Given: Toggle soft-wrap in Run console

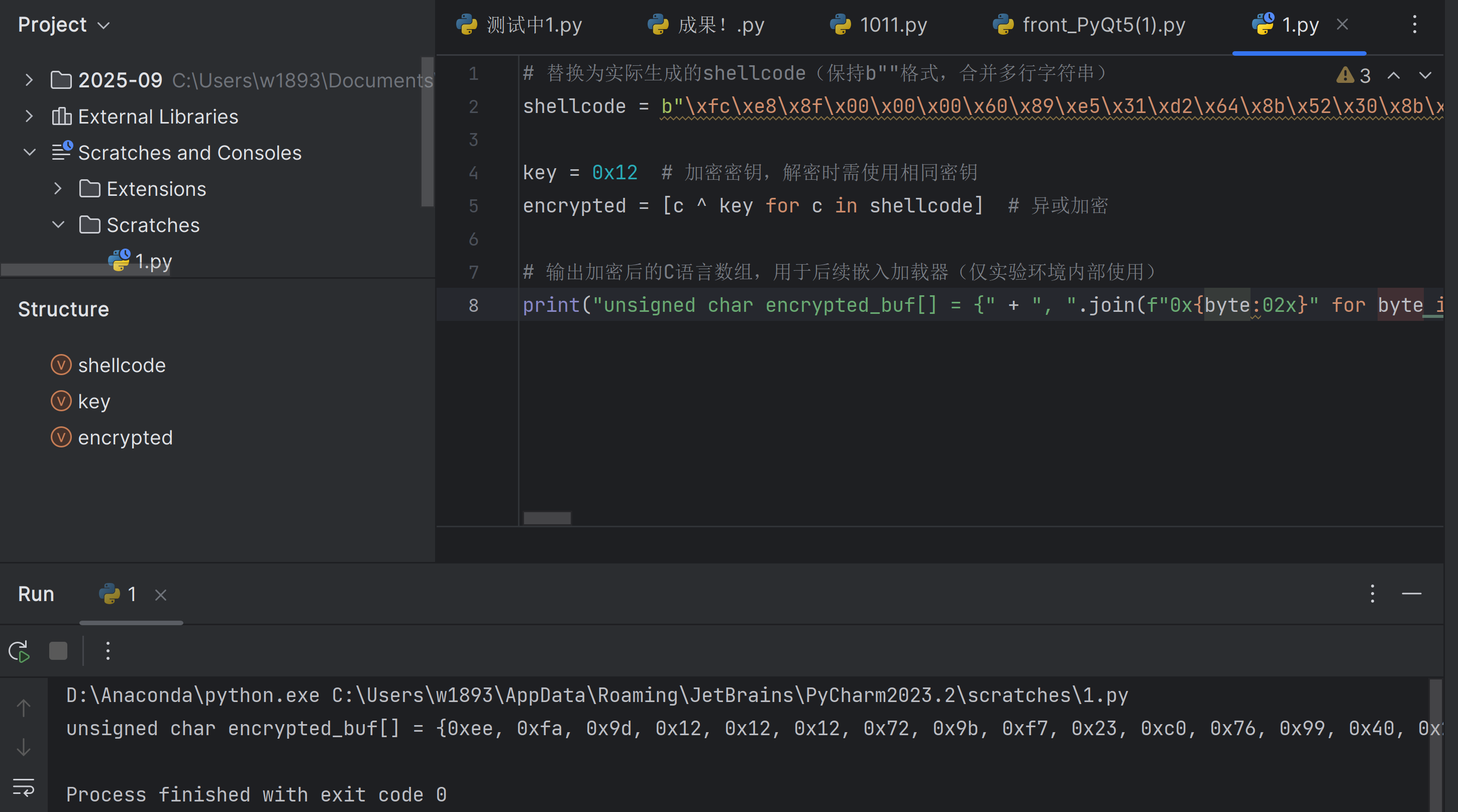Looking at the screenshot, I should 23,787.
